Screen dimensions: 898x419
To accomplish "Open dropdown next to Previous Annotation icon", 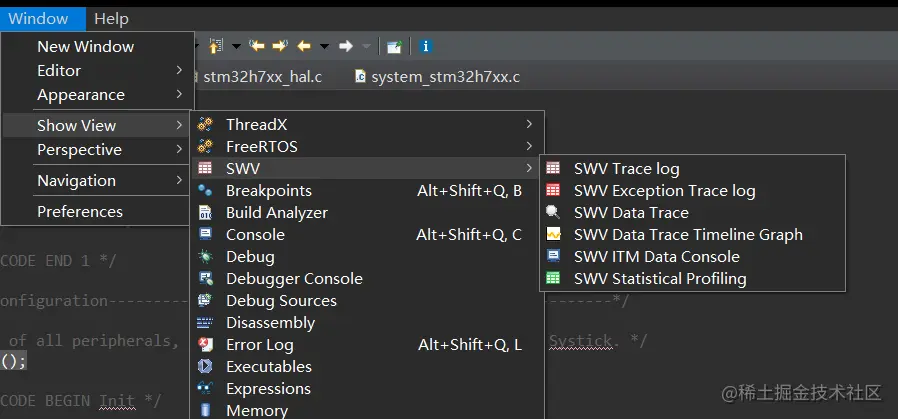I will point(236,46).
